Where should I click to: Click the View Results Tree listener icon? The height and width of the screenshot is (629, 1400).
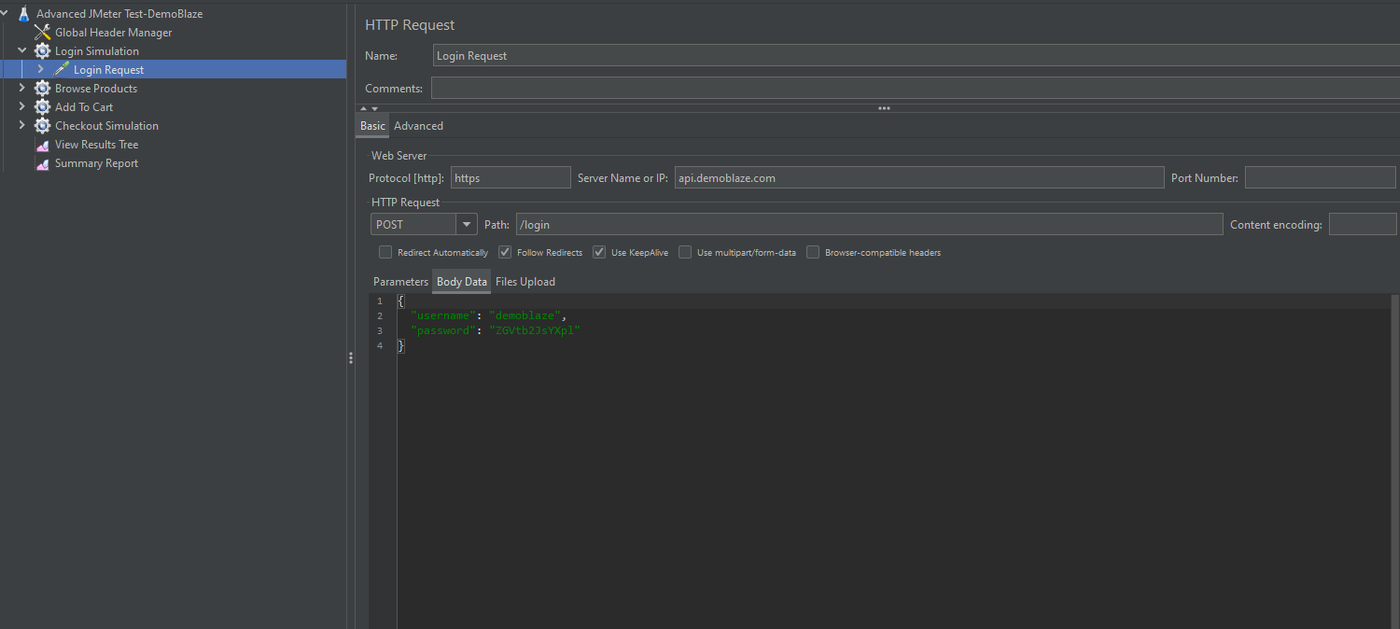tap(42, 145)
